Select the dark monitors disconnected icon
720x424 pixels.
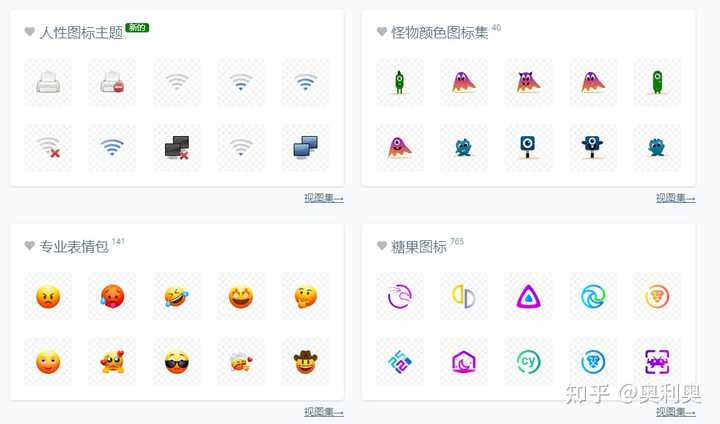177,147
